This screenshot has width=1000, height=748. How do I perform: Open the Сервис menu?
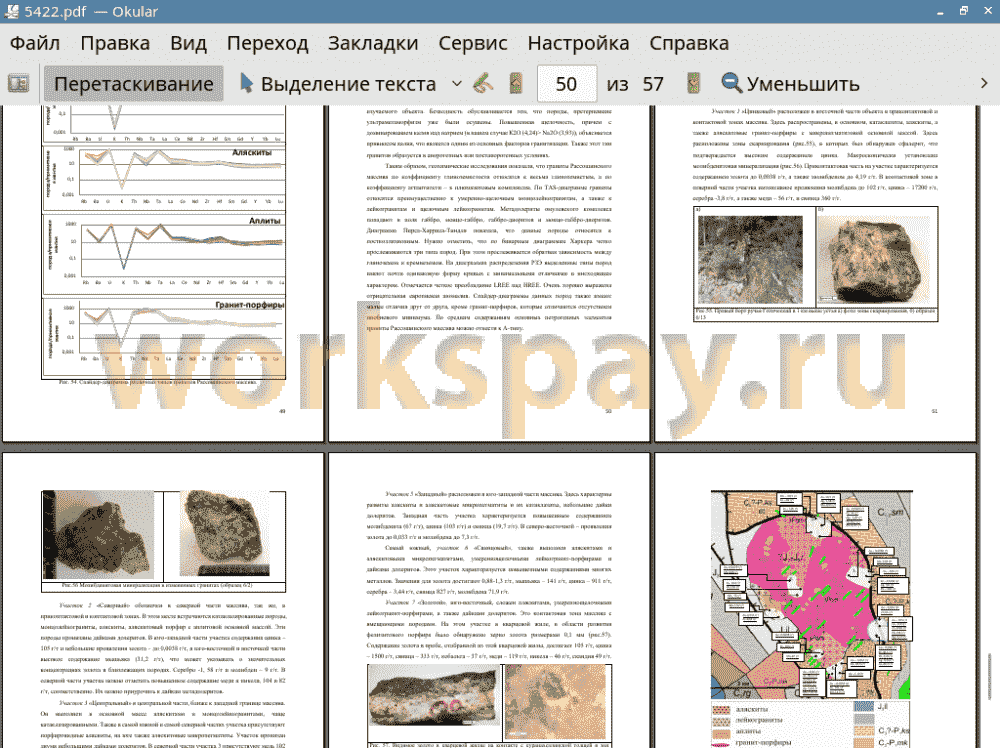[x=473, y=43]
